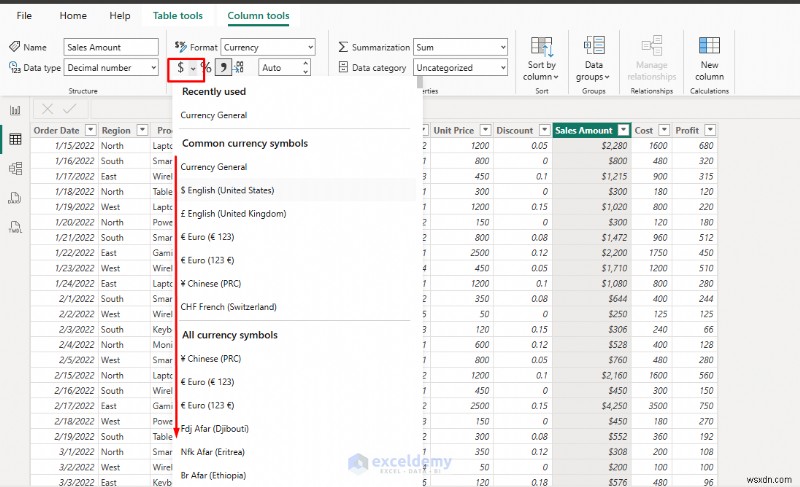Open Table view from the sidebar
Screen dimensions: 800x487
pos(15,139)
